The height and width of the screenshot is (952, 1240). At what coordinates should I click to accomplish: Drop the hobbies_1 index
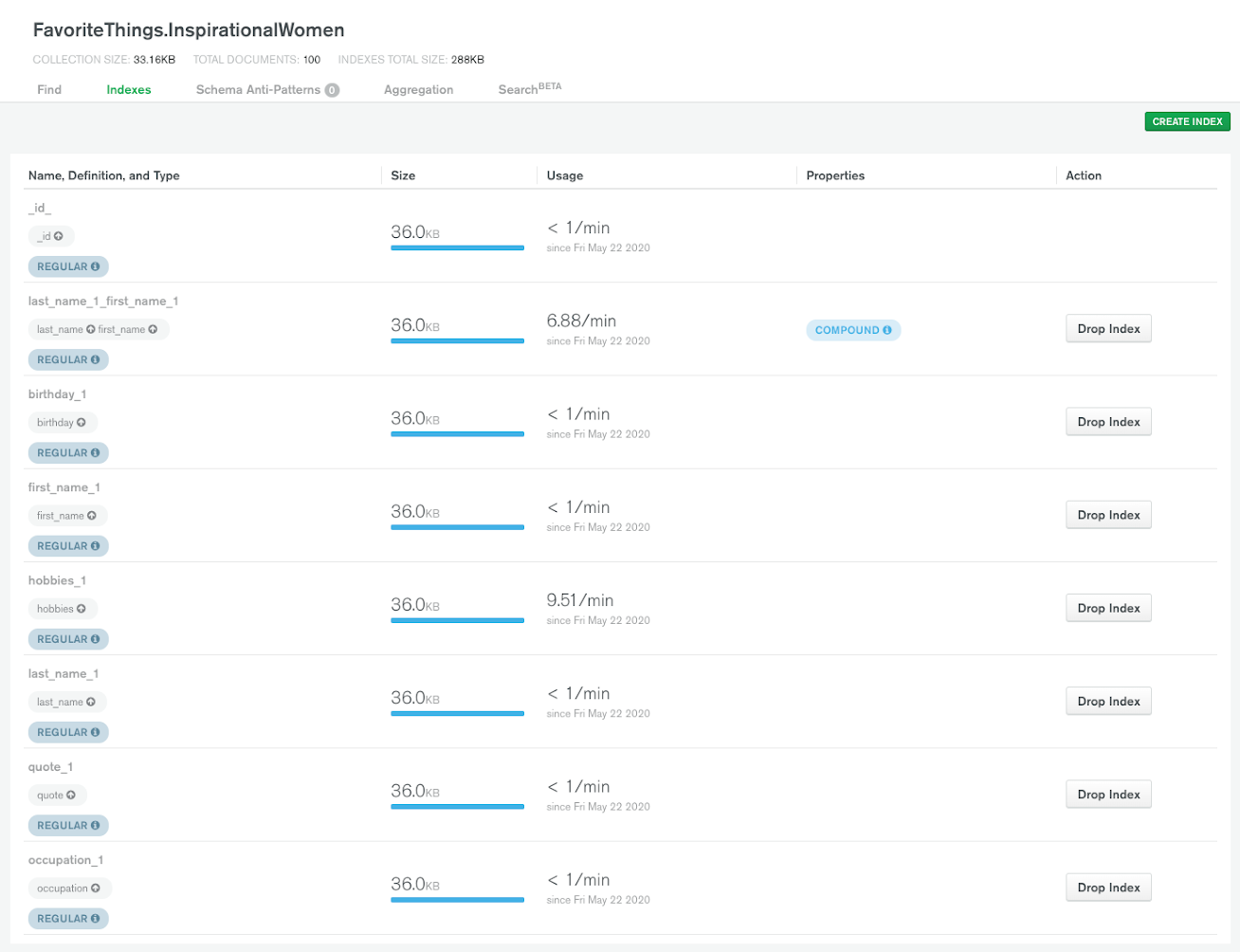click(x=1108, y=608)
